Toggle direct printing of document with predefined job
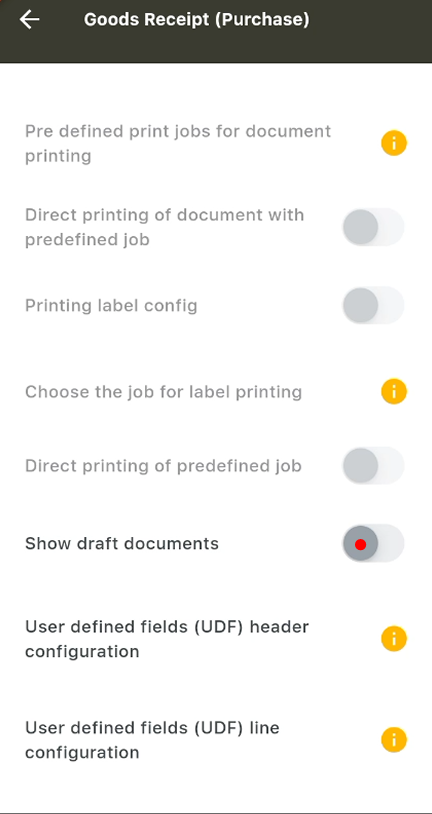Image resolution: width=432 pixels, height=814 pixels. (373, 227)
